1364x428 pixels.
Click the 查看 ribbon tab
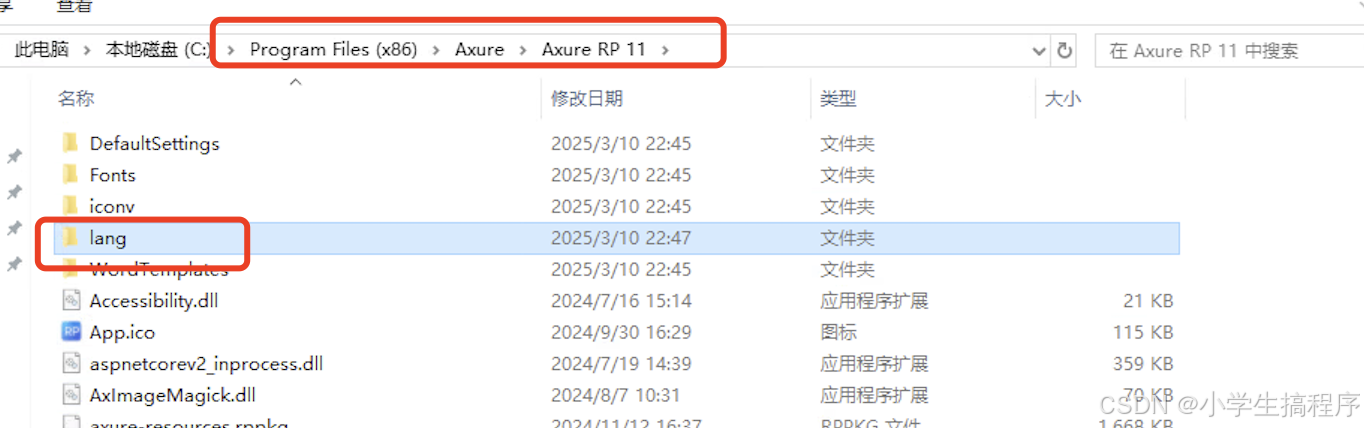[x=74, y=6]
